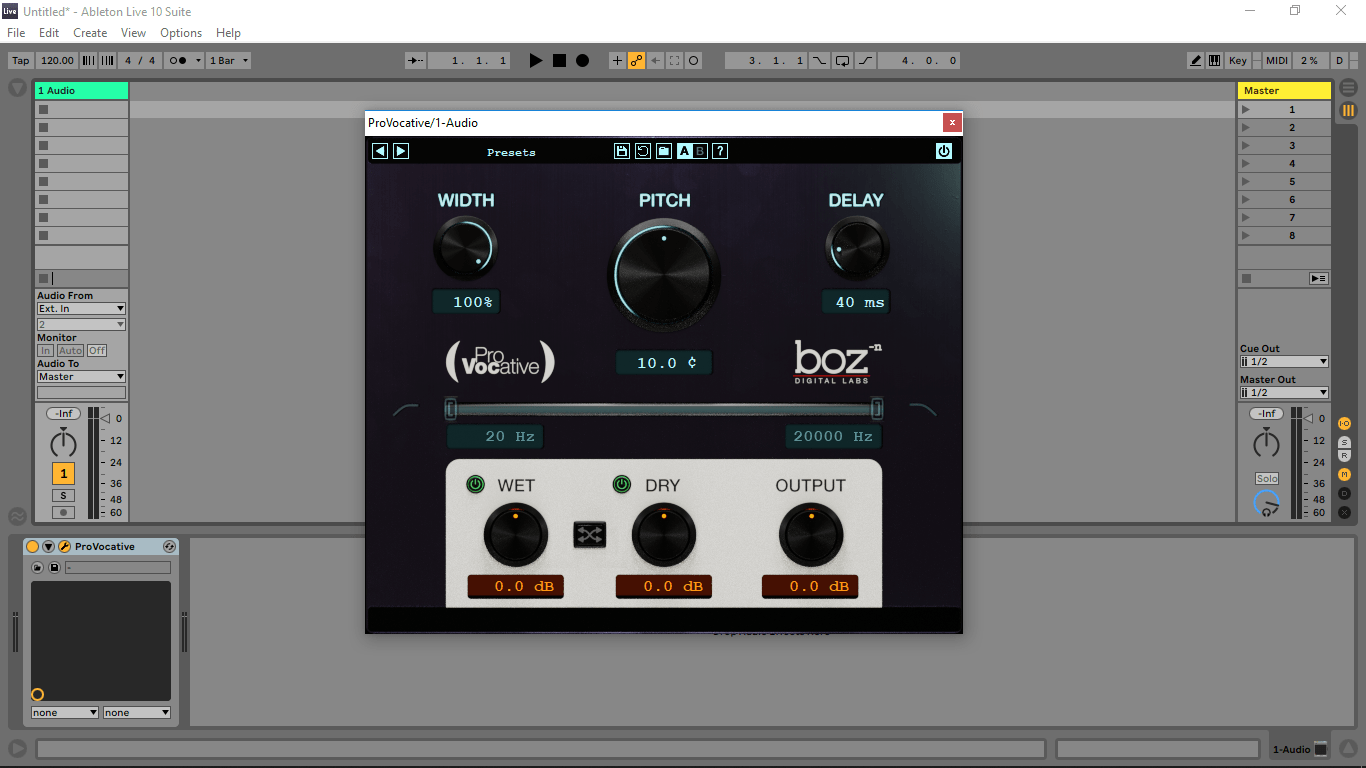The image size is (1366, 768).
Task: Toggle the DRY power button
Action: [622, 485]
